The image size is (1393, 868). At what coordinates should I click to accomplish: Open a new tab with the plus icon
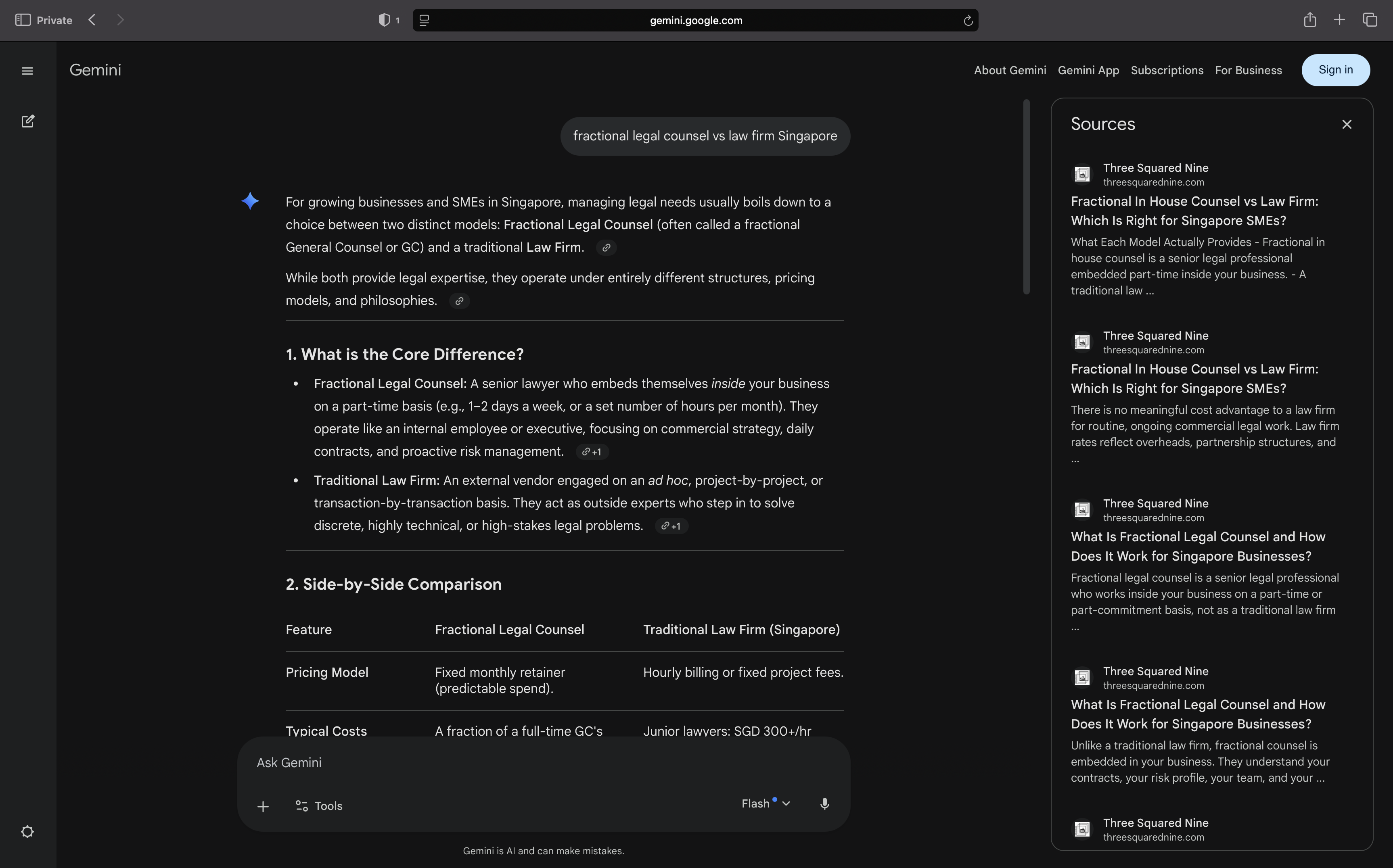pos(1340,20)
